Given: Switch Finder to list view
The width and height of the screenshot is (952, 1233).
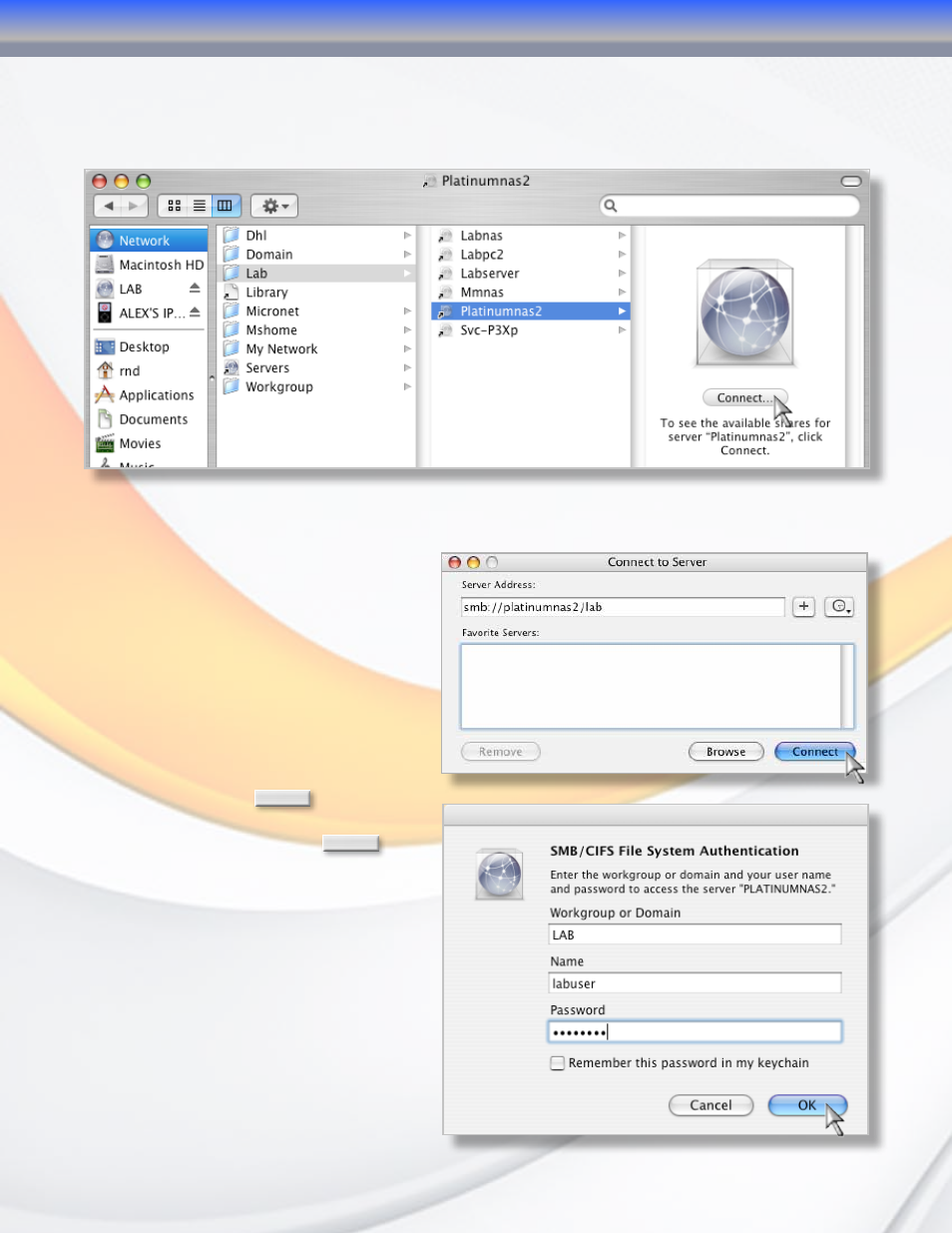Looking at the screenshot, I should coord(200,206).
